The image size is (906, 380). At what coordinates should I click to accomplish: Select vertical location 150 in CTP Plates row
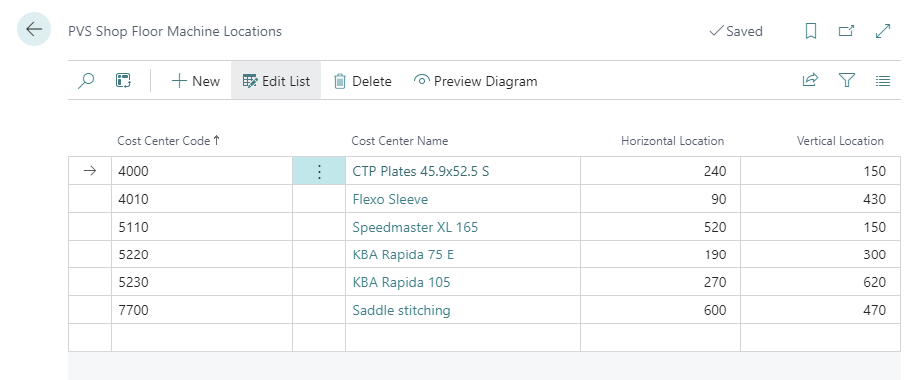(820, 171)
